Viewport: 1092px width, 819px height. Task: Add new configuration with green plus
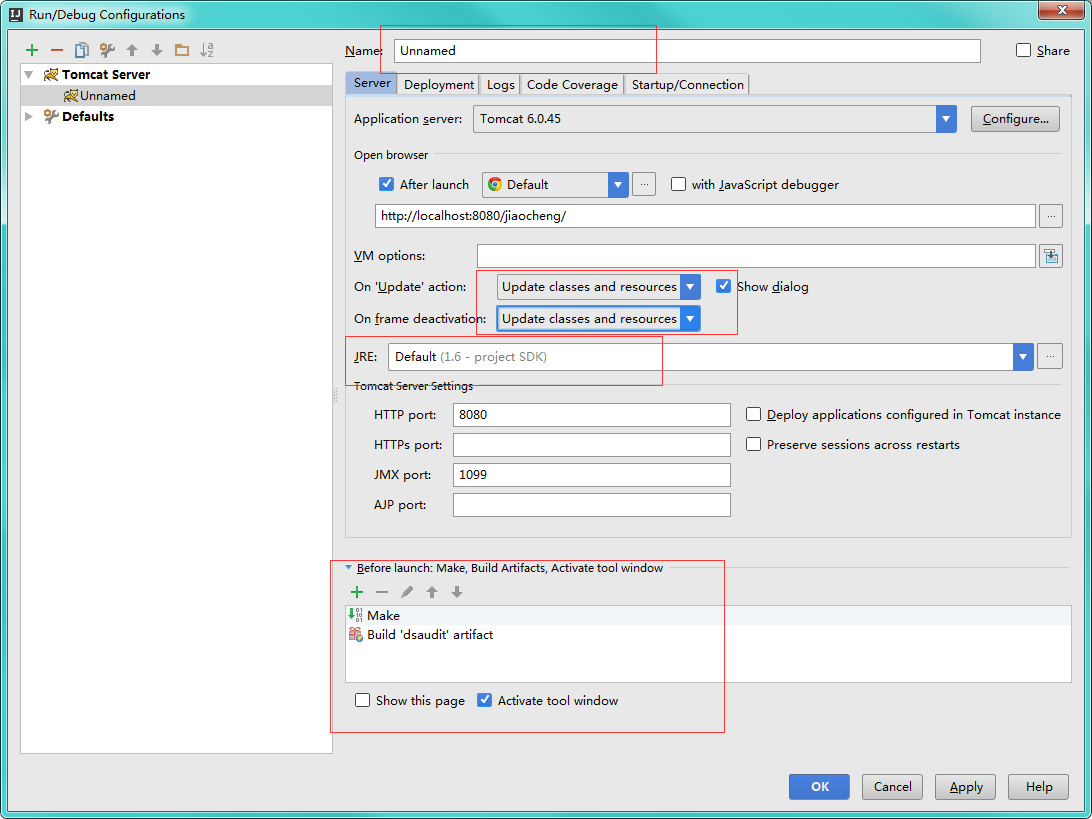31,50
